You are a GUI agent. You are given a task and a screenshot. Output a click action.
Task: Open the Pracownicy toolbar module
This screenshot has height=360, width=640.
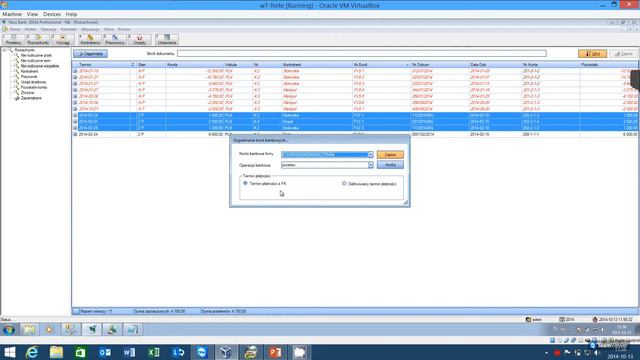click(x=115, y=40)
